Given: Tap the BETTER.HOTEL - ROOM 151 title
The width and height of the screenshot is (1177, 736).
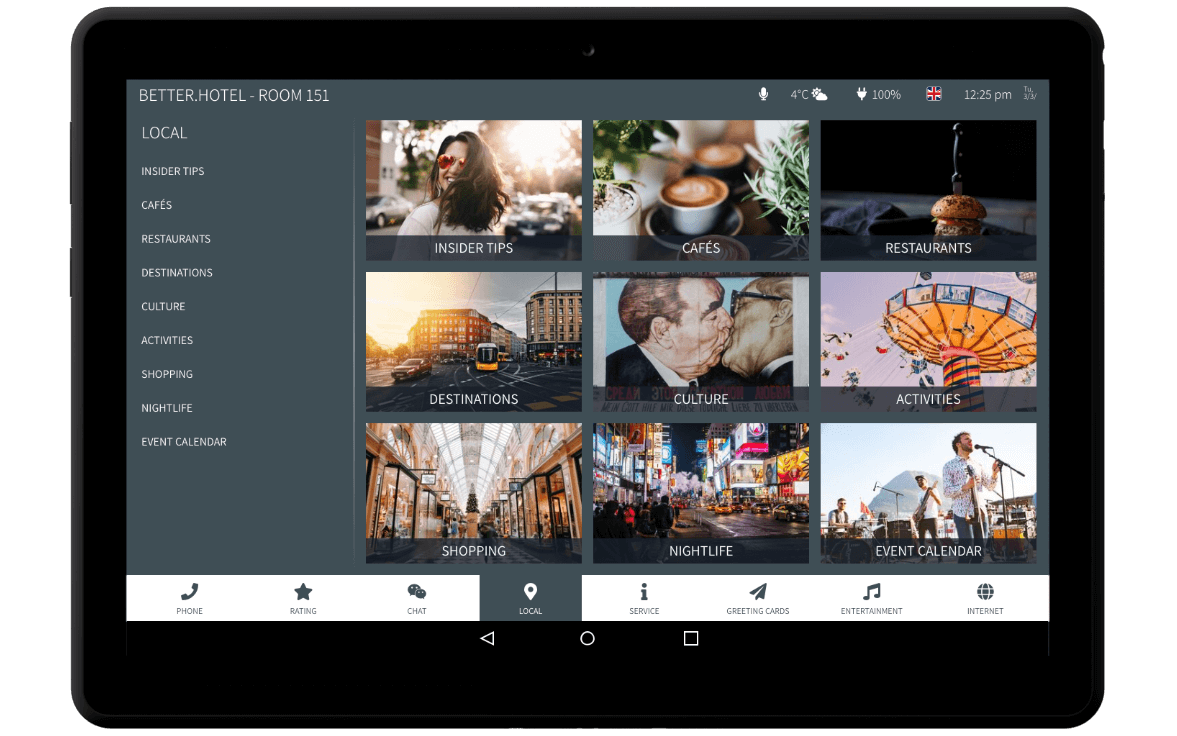Looking at the screenshot, I should pos(233,95).
